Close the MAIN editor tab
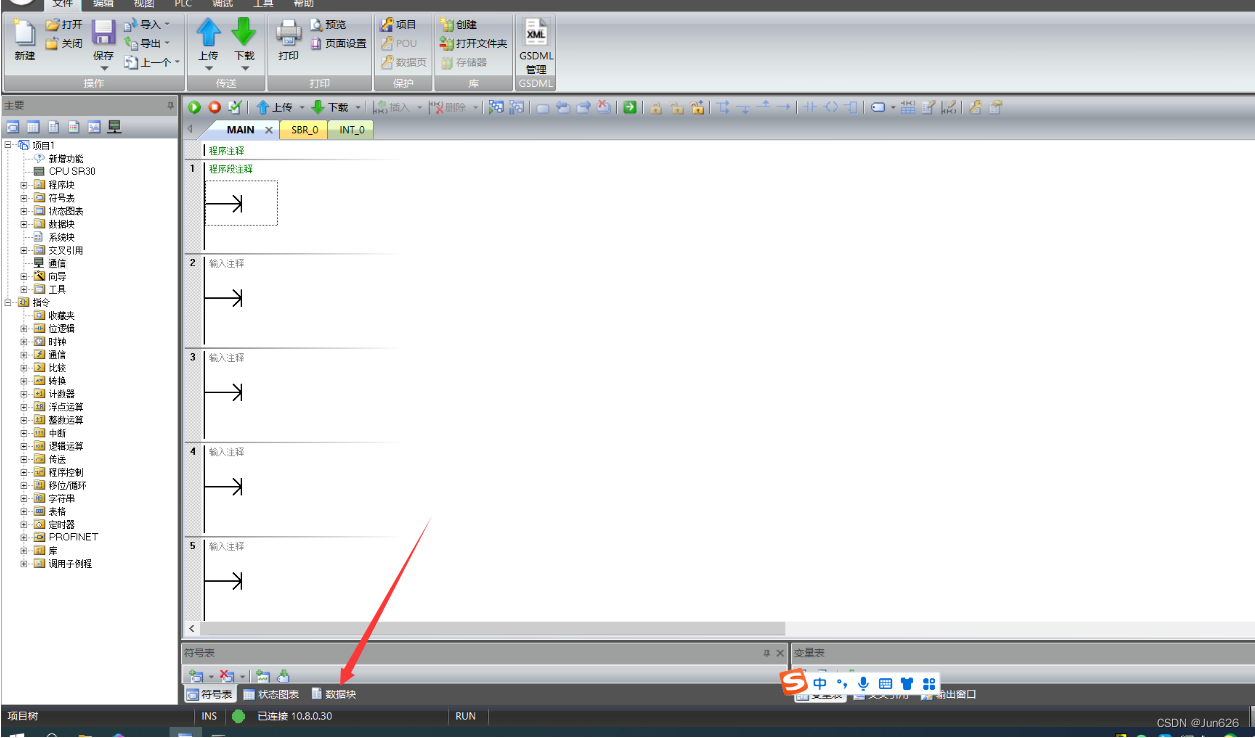Screen dimensions: 1255x738 pyautogui.click(x=269, y=130)
